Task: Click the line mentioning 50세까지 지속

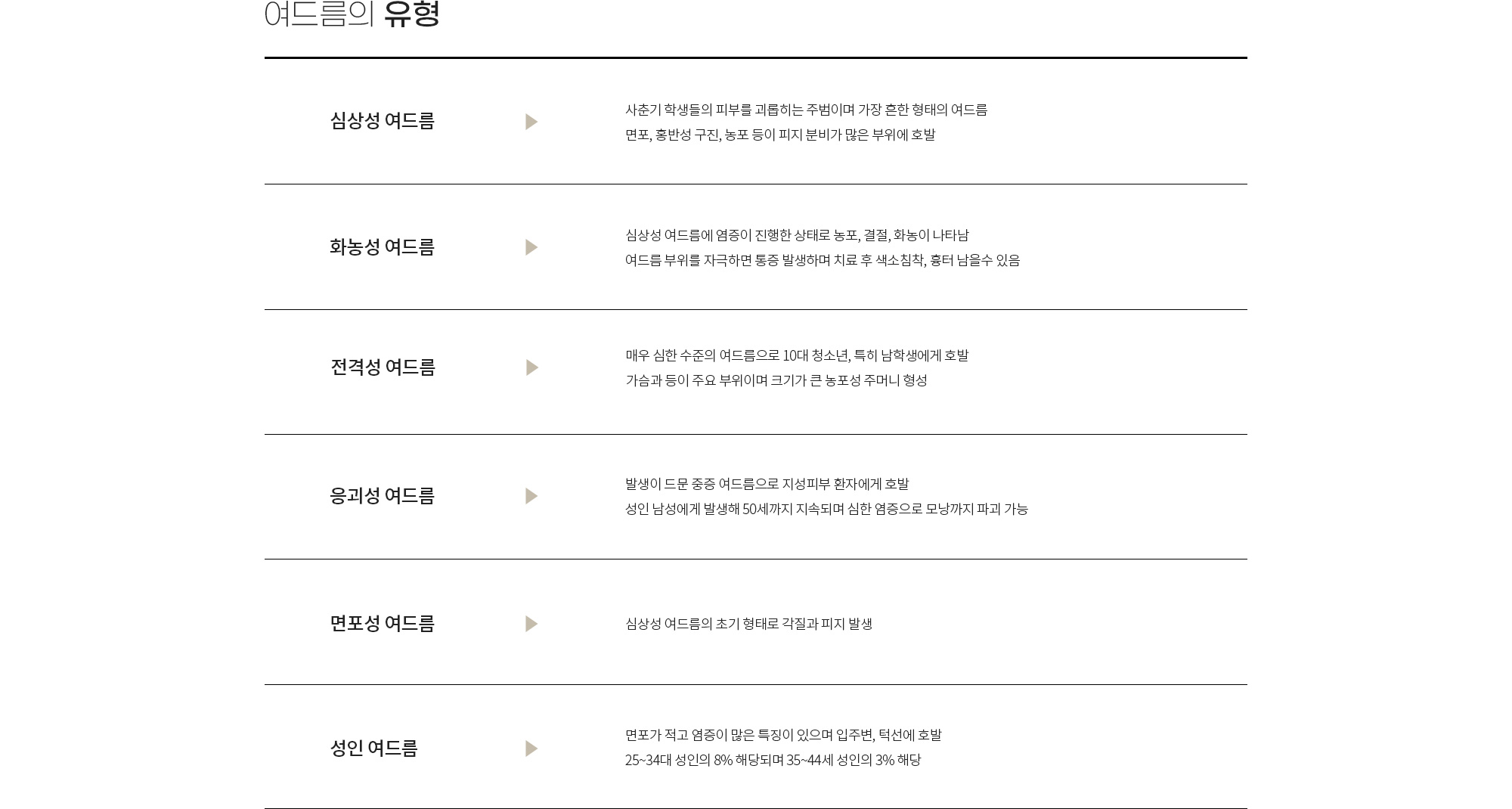Action: [826, 509]
